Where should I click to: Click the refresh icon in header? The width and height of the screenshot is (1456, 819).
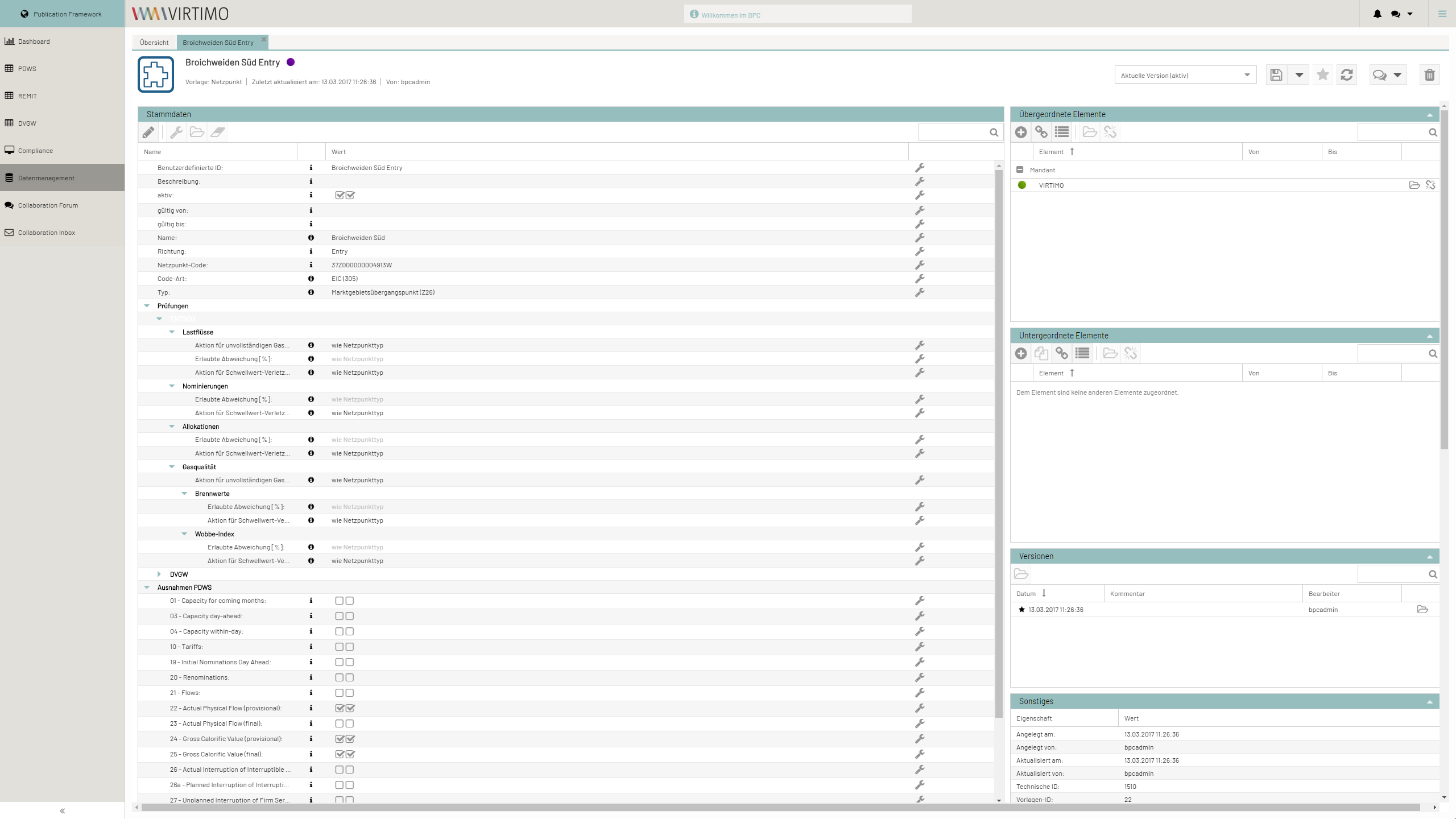pos(1347,75)
